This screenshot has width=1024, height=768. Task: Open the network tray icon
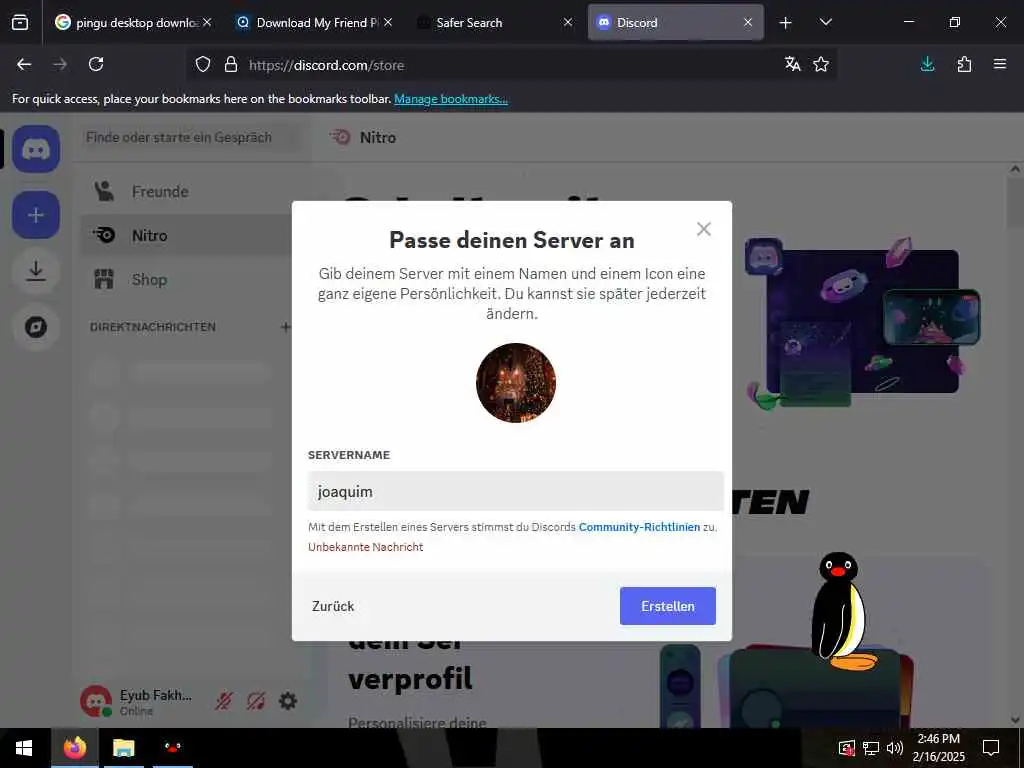point(871,748)
